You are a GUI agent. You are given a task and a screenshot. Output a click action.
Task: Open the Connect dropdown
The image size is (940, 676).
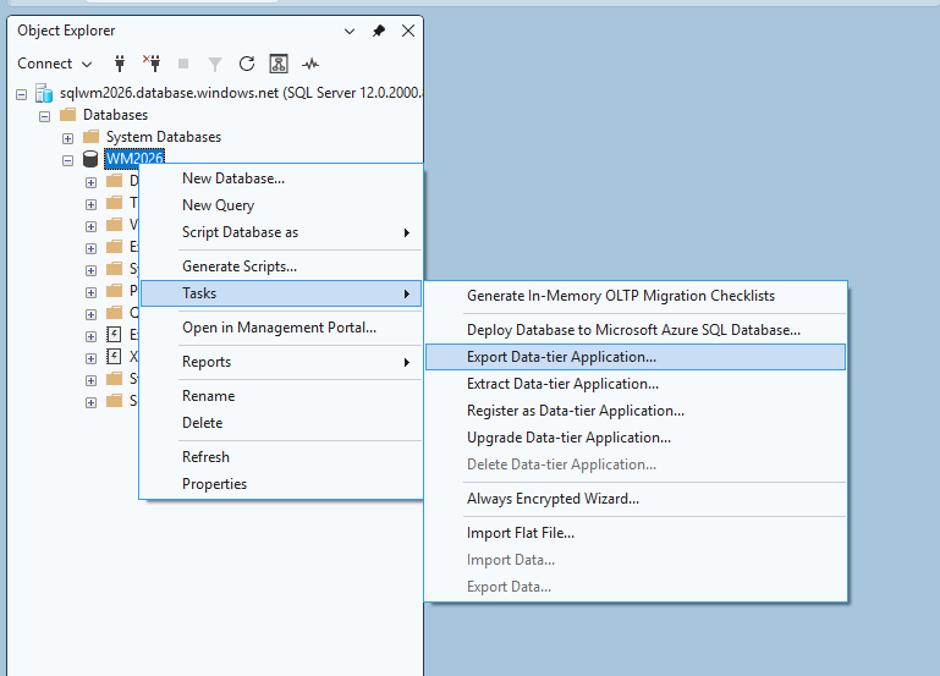[x=55, y=64]
